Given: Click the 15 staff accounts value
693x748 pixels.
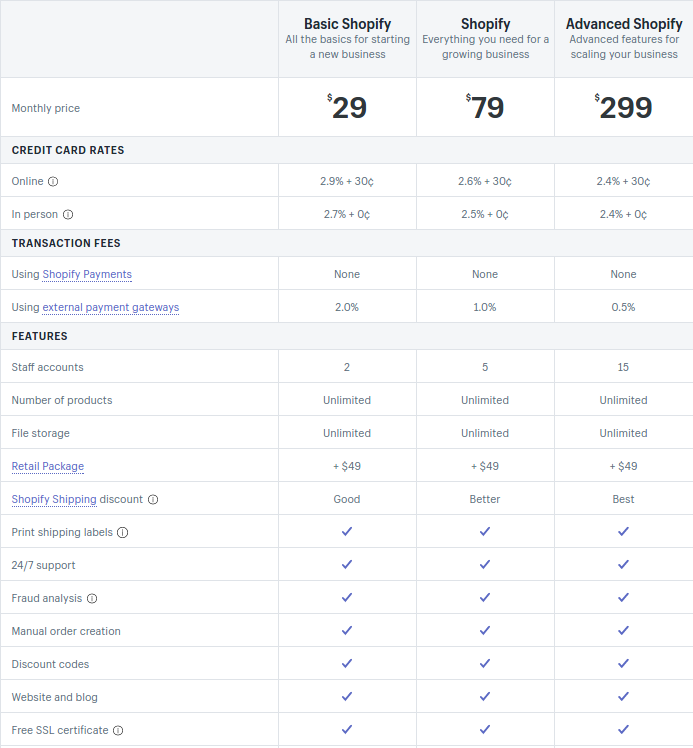Looking at the screenshot, I should coord(623,367).
